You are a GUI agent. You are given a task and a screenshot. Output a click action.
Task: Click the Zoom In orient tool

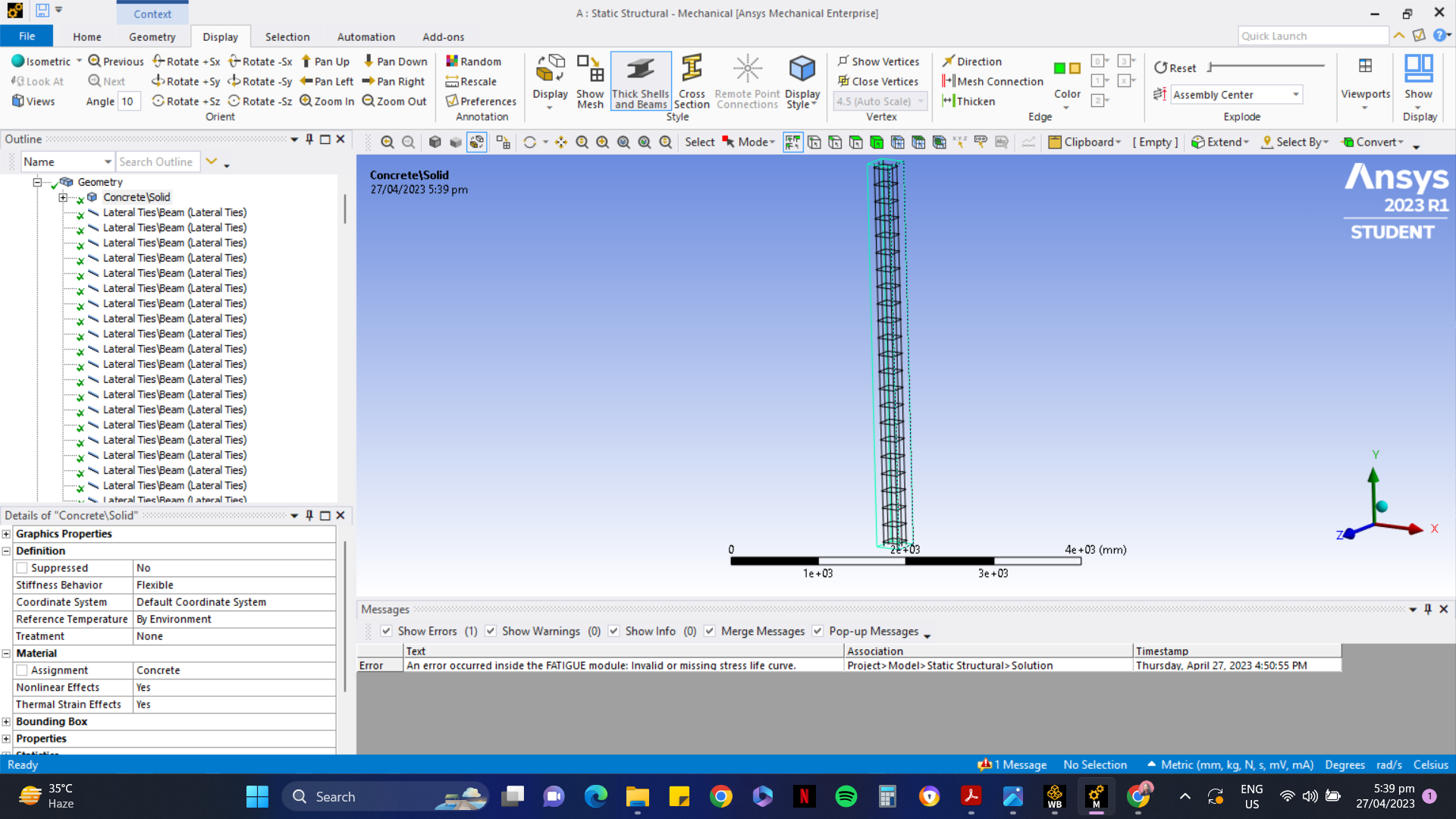click(x=327, y=101)
